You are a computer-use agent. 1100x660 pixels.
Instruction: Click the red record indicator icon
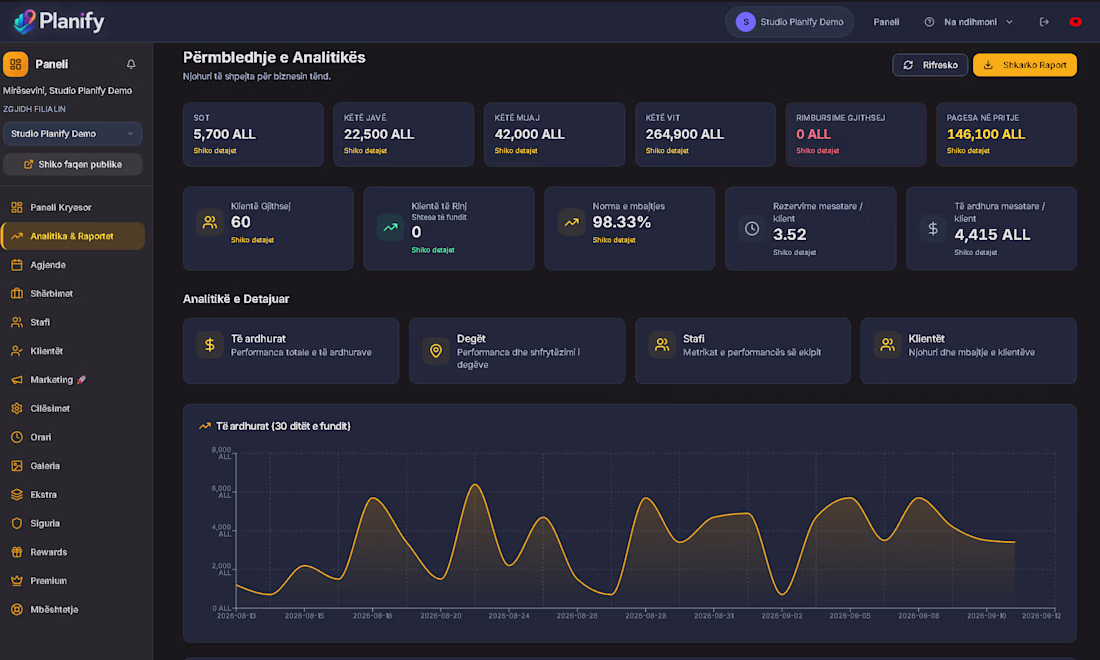click(1075, 22)
